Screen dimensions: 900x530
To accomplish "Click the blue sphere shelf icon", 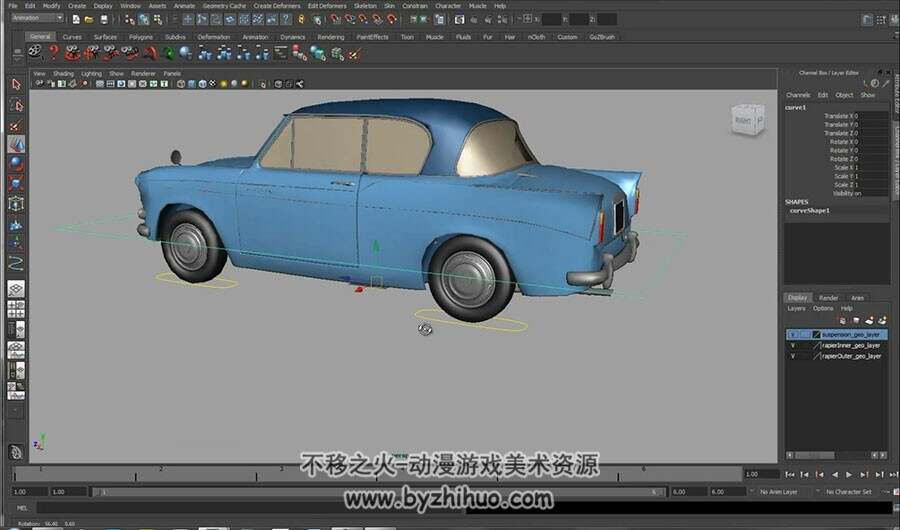I will (185, 53).
